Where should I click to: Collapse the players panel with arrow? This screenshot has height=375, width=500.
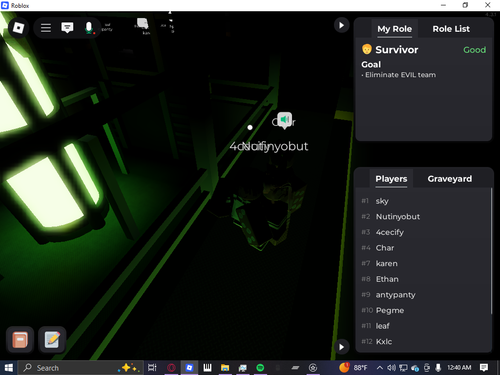point(342,347)
